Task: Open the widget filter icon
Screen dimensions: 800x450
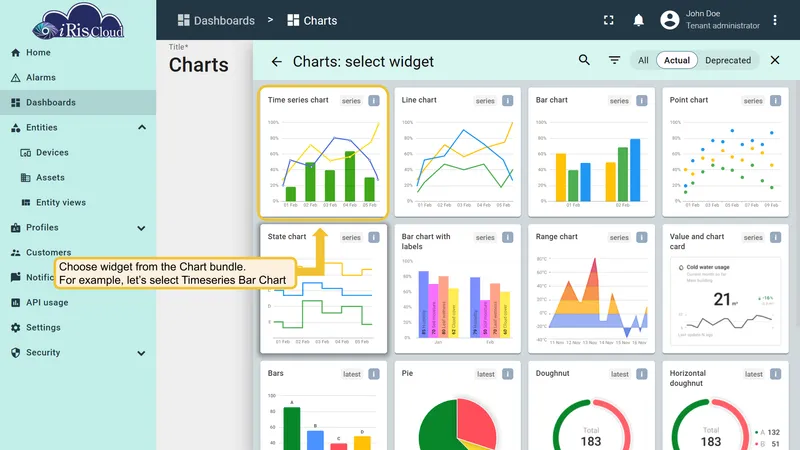Action: coord(614,60)
